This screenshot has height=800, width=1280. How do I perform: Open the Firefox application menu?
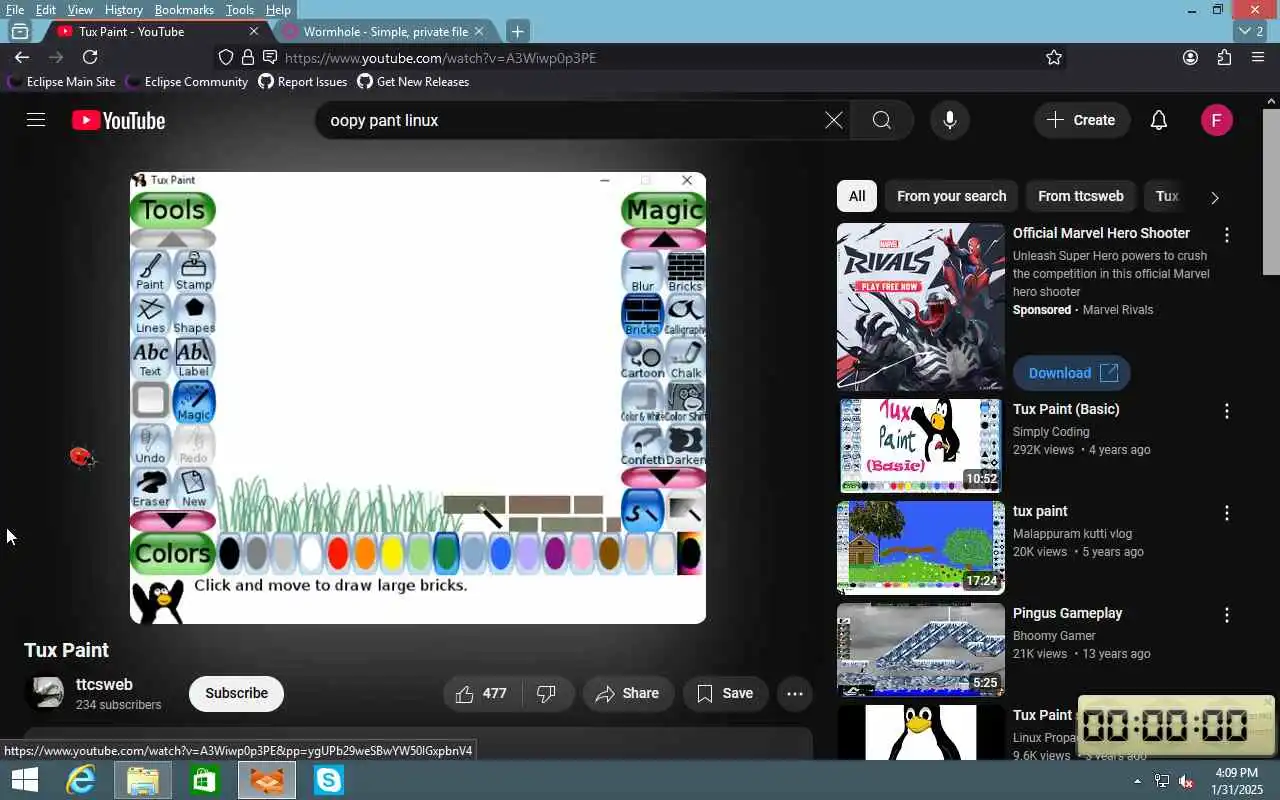(x=1258, y=57)
